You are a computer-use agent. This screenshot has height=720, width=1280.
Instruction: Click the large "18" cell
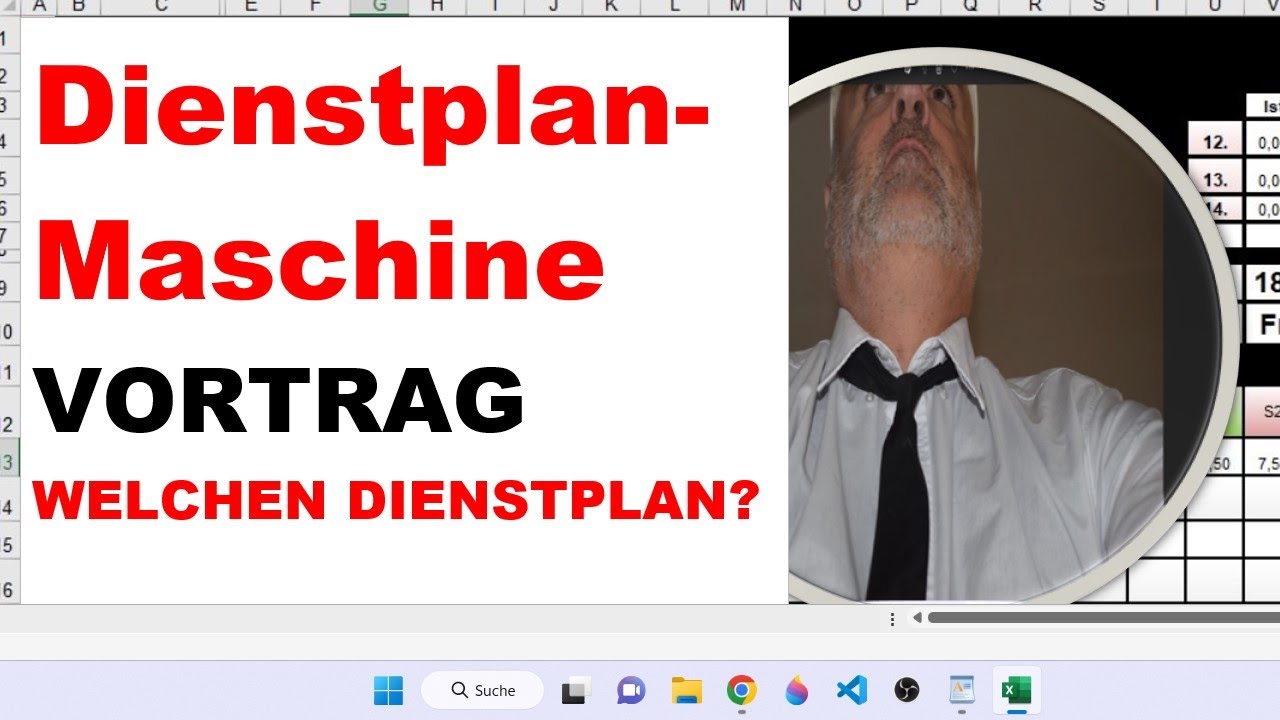tap(1261, 283)
